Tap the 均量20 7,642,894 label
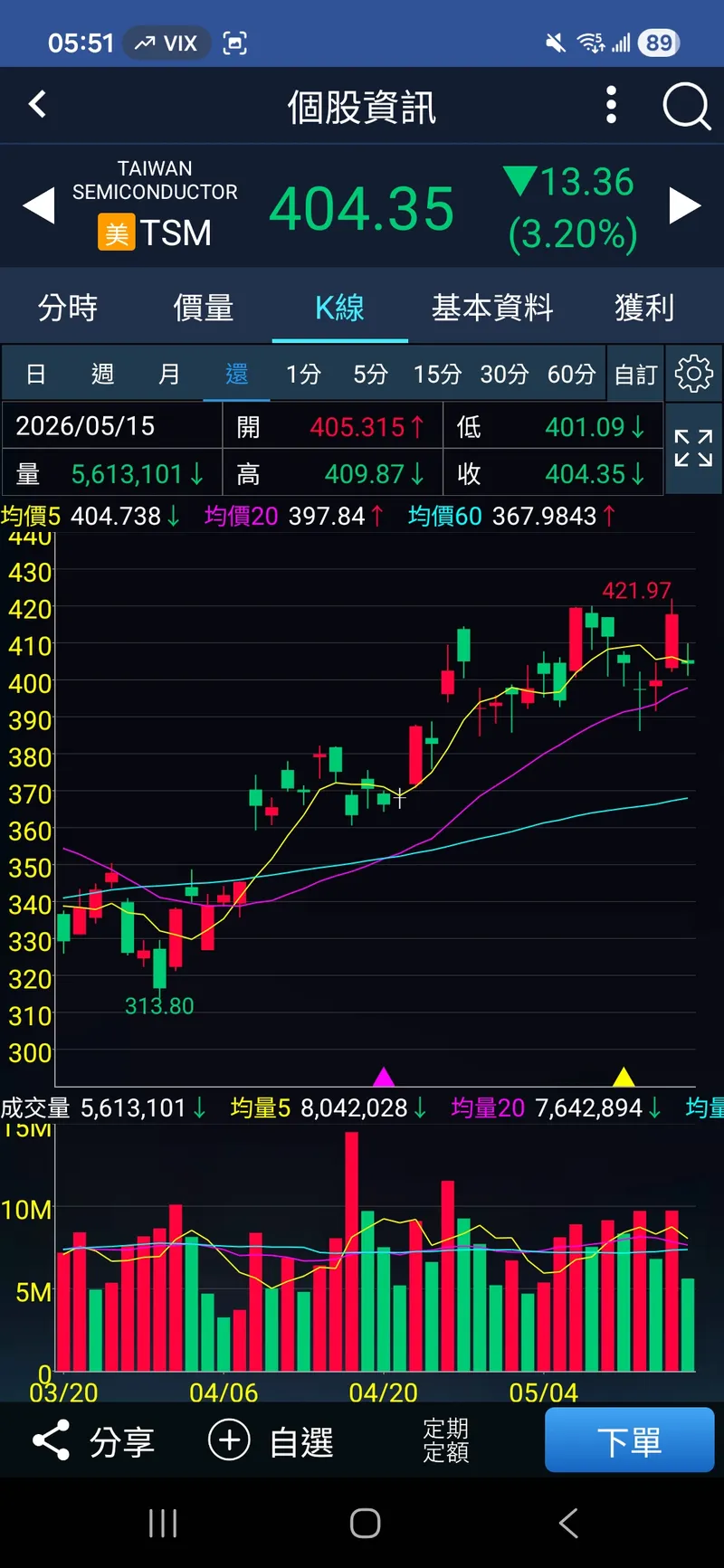Viewport: 724px width, 1568px height. coord(557,1107)
